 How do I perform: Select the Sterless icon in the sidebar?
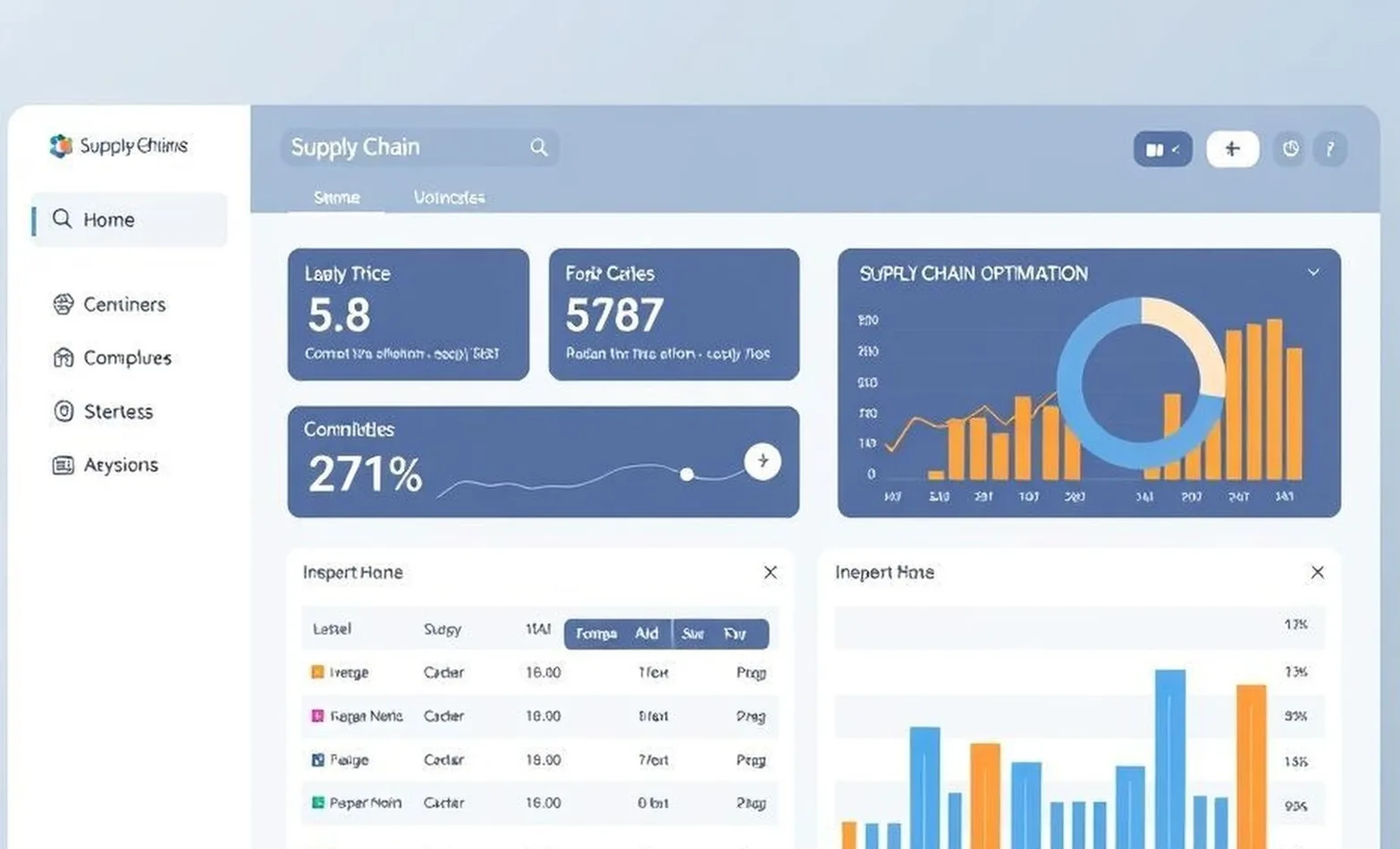tap(61, 411)
